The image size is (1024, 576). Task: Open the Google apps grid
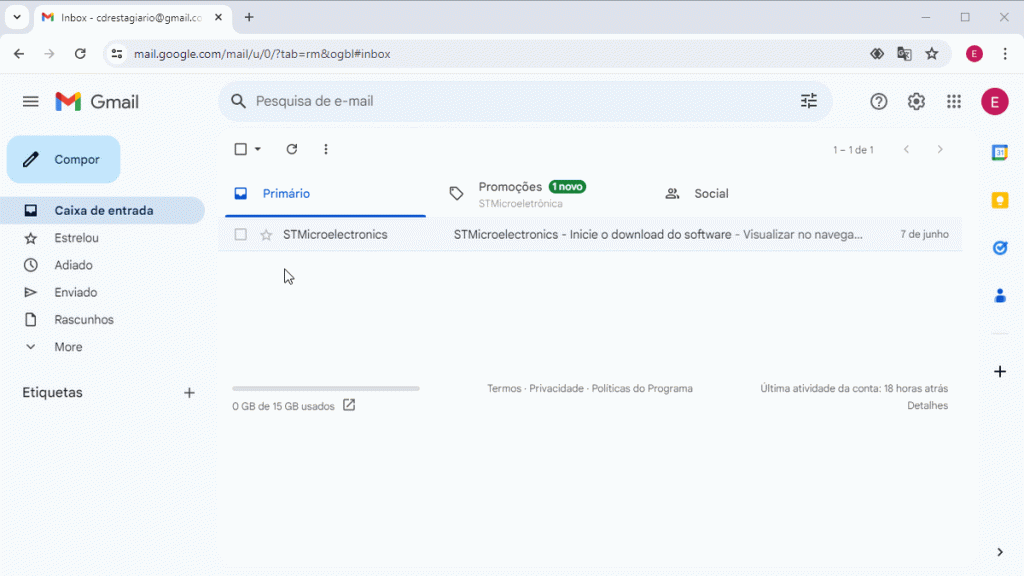pos(952,101)
